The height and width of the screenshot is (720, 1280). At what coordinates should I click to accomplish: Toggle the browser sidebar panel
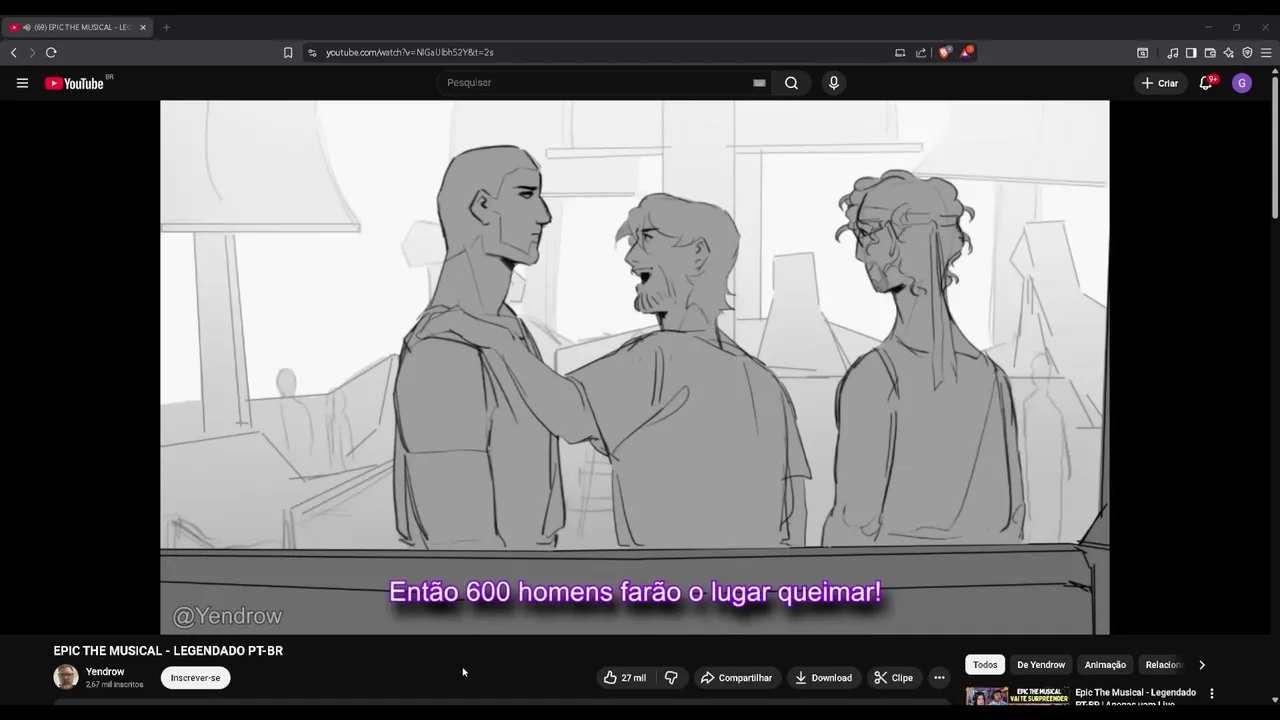pos(1191,53)
